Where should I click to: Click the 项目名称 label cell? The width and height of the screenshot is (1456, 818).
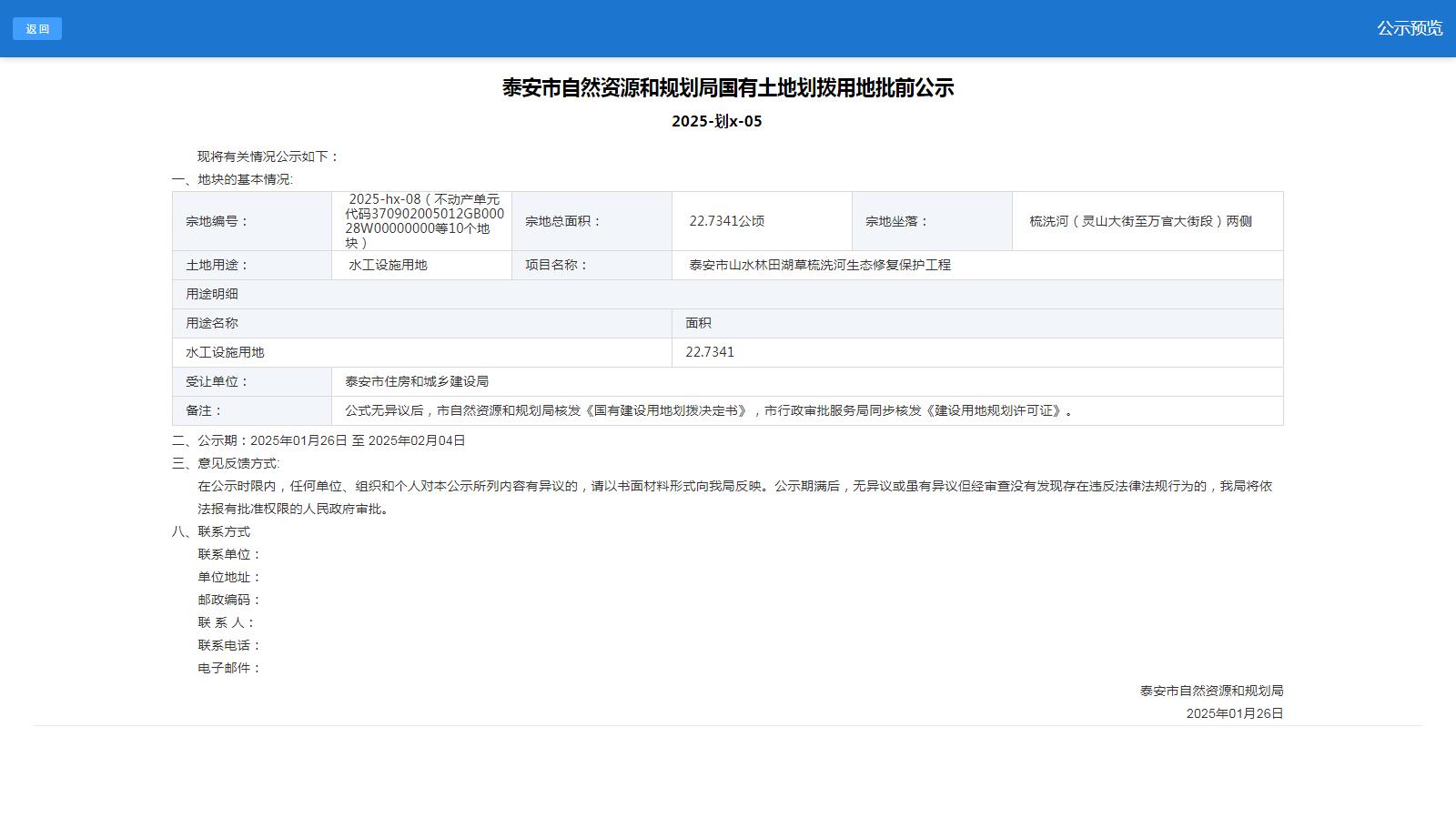[x=591, y=265]
